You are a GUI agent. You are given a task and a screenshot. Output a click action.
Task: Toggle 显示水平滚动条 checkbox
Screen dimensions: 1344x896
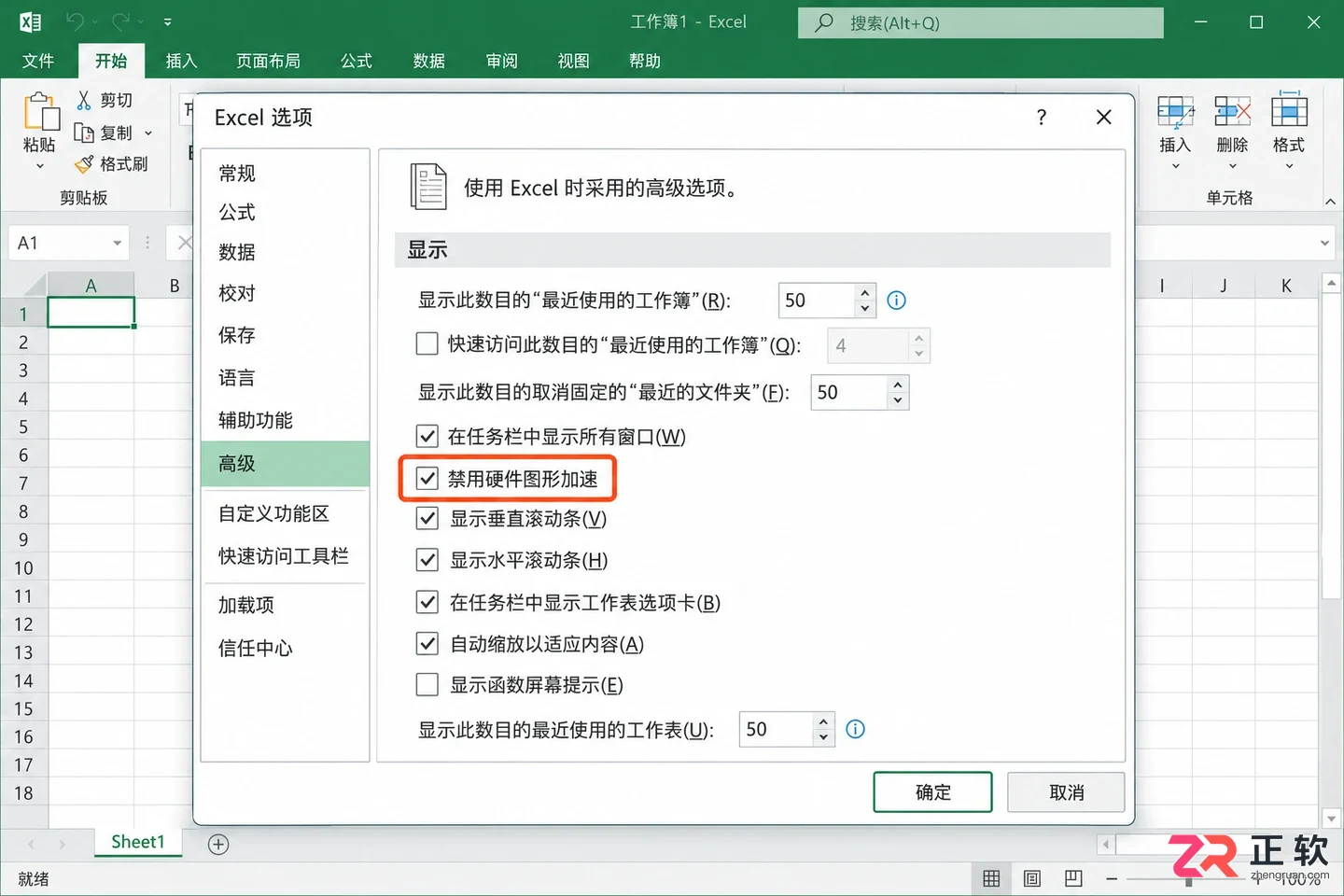(x=427, y=560)
